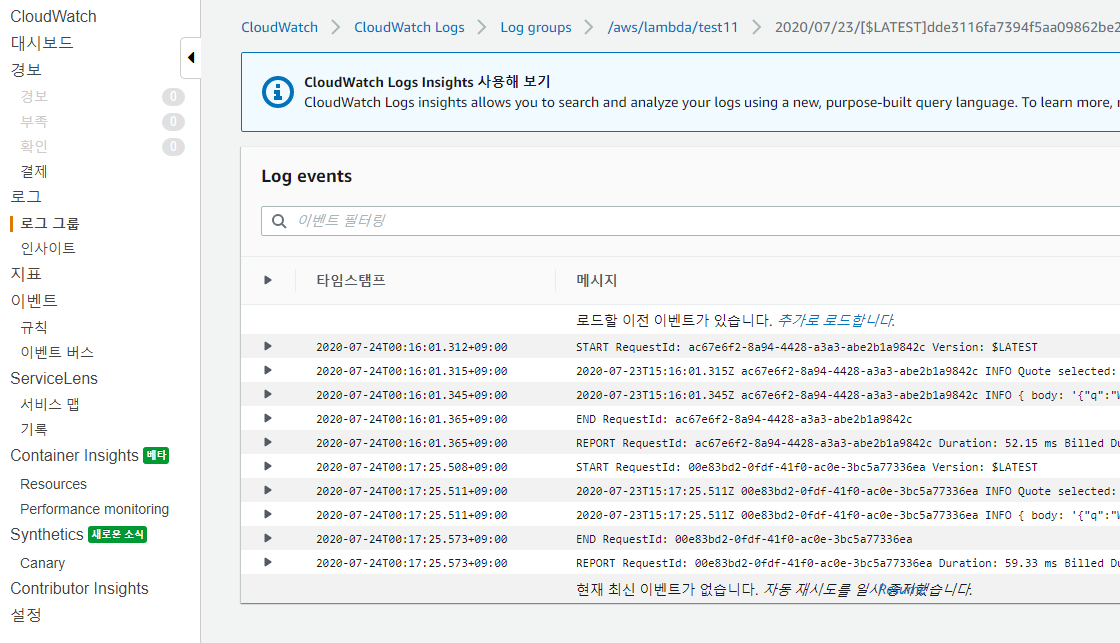The width and height of the screenshot is (1120, 643).
Task: Navigate to 인사이트 under 로그
Action: click(42, 248)
